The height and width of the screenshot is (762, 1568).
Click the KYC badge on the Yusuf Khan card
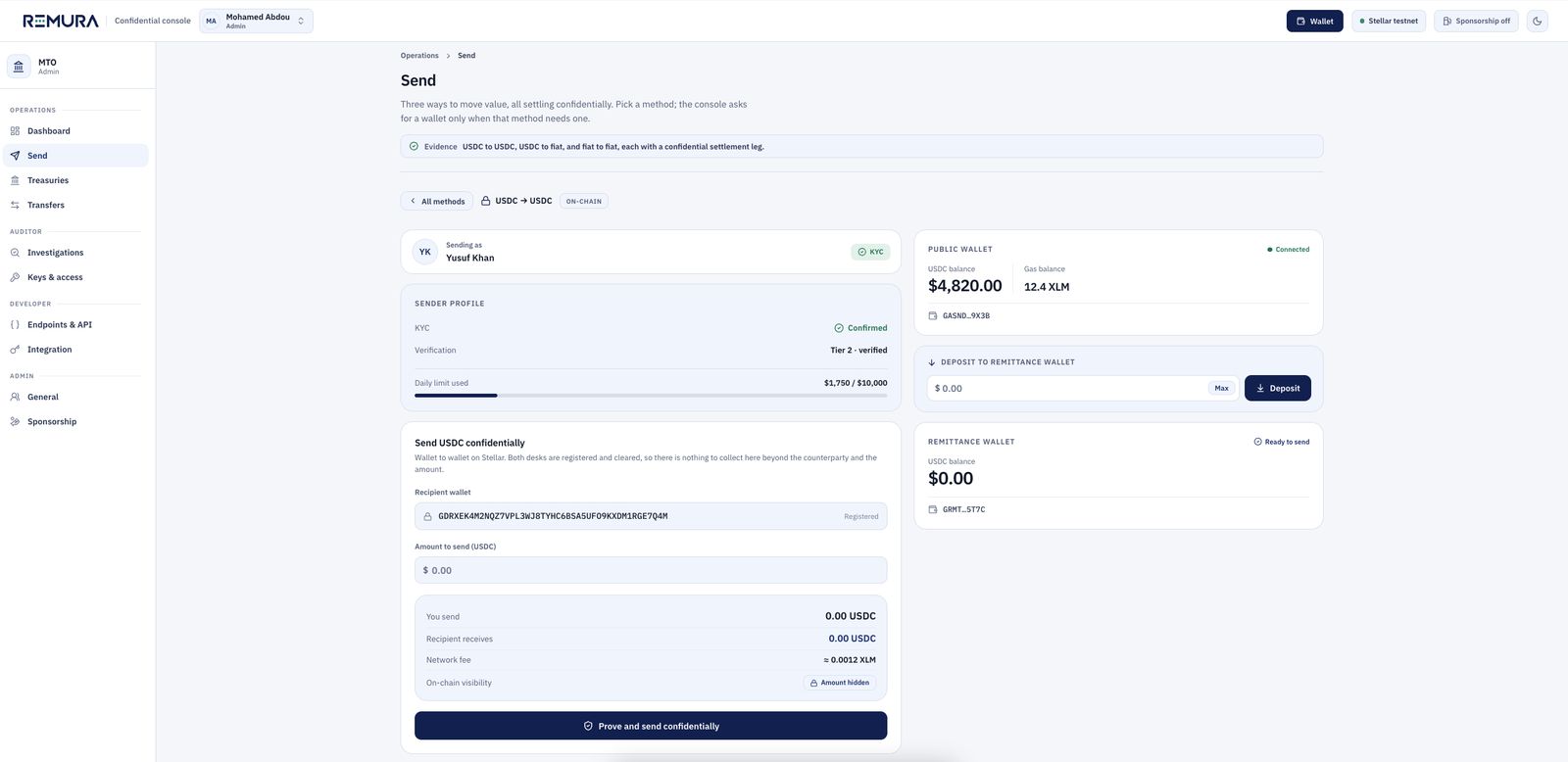[x=870, y=252]
